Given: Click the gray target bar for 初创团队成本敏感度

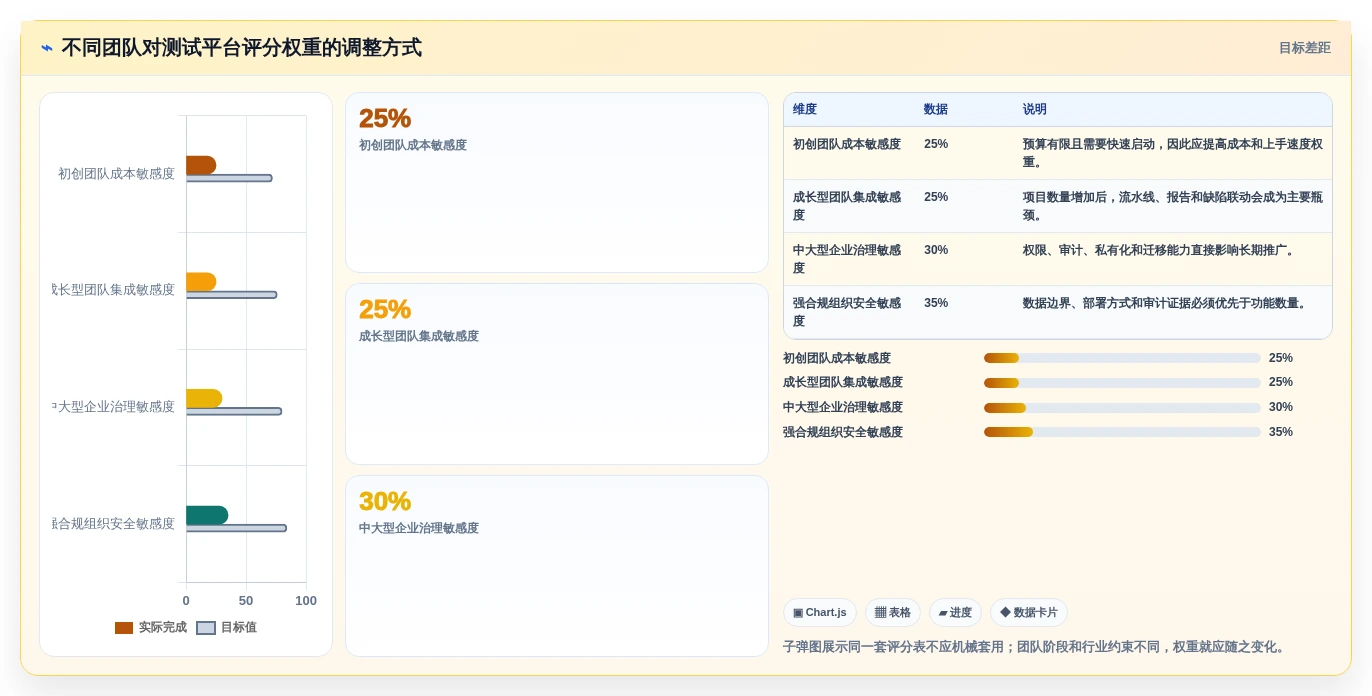Looking at the screenshot, I should point(229,178).
